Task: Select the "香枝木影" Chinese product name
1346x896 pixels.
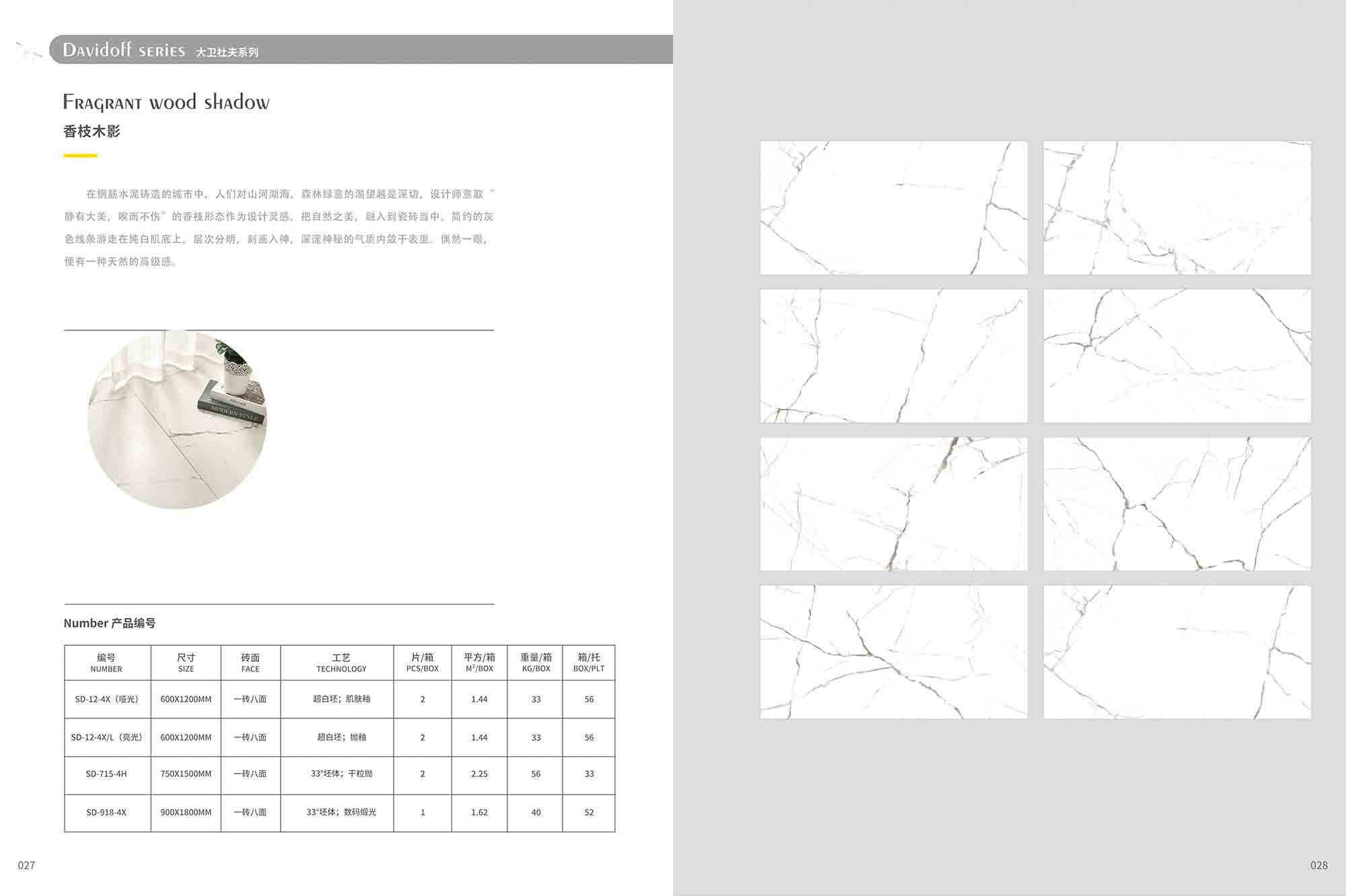Action: [92, 131]
